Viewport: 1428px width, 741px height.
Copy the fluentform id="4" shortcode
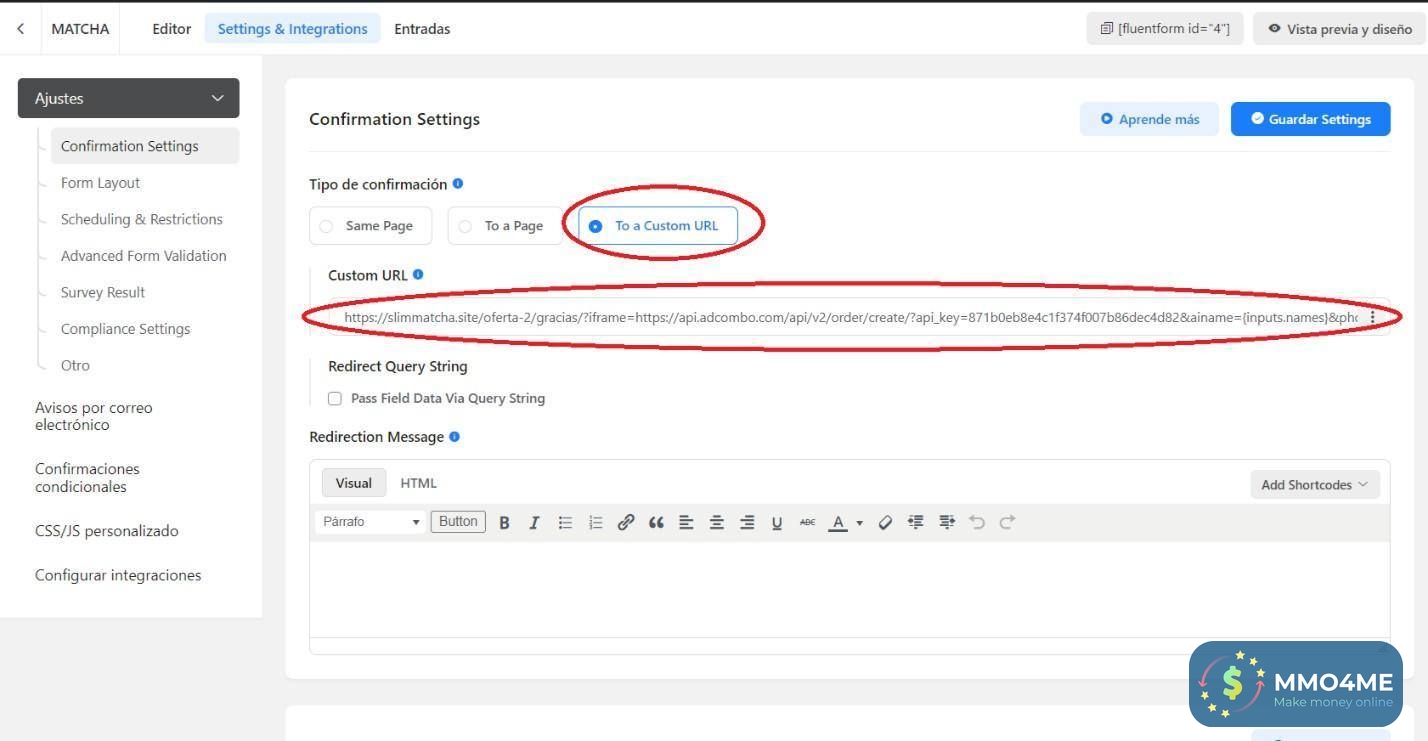point(1164,29)
